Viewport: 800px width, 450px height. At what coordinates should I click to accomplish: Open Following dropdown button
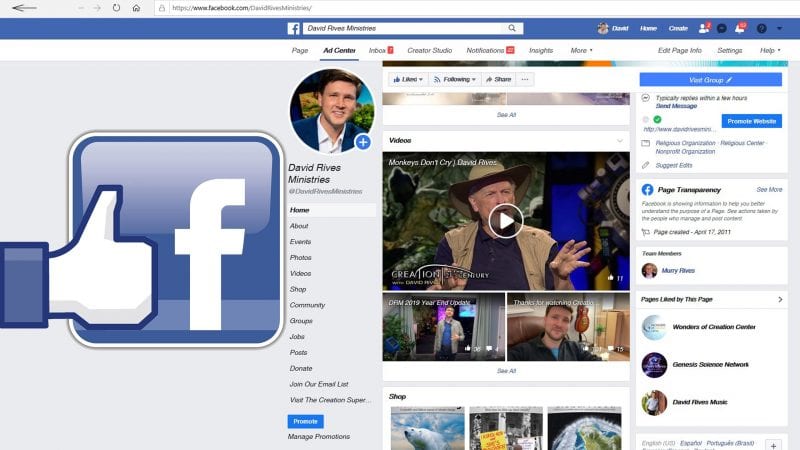click(x=454, y=80)
